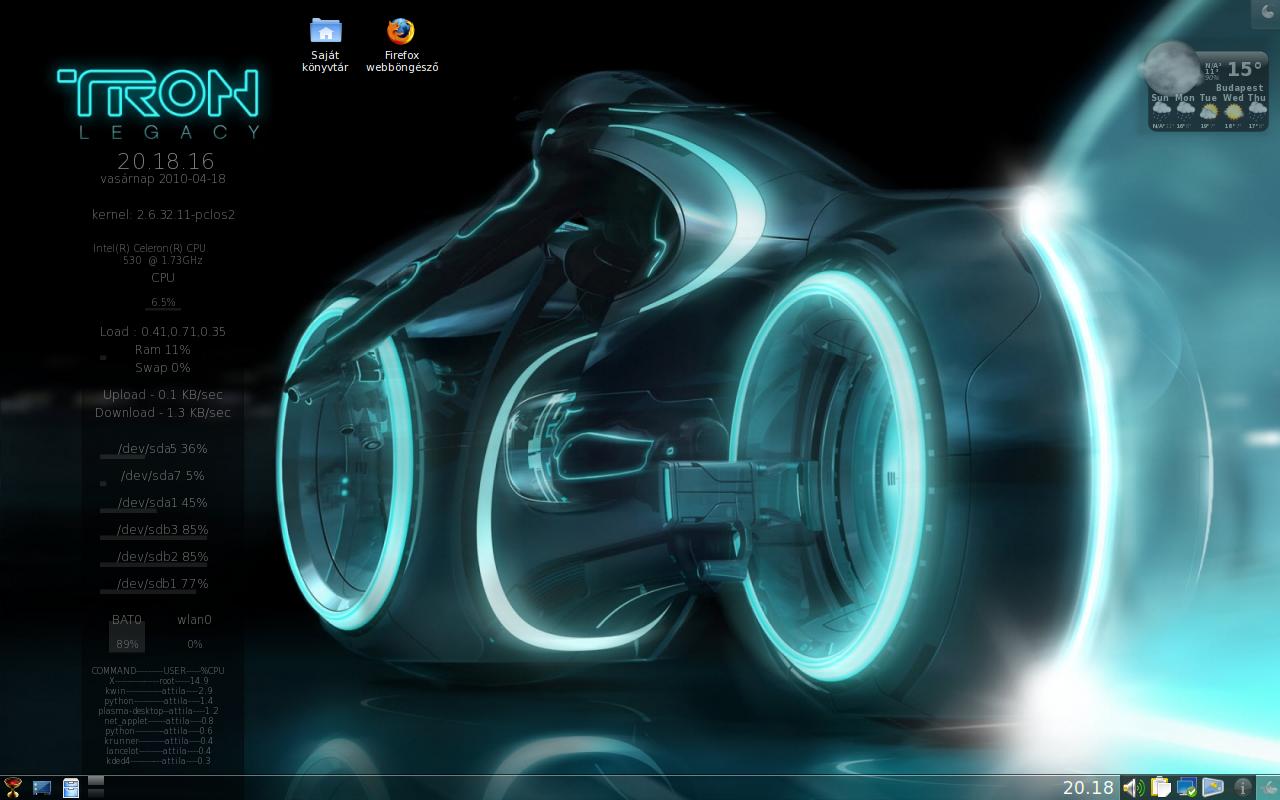Select the Wed forecast day in weather widget
The height and width of the screenshot is (800, 1280).
1233,111
